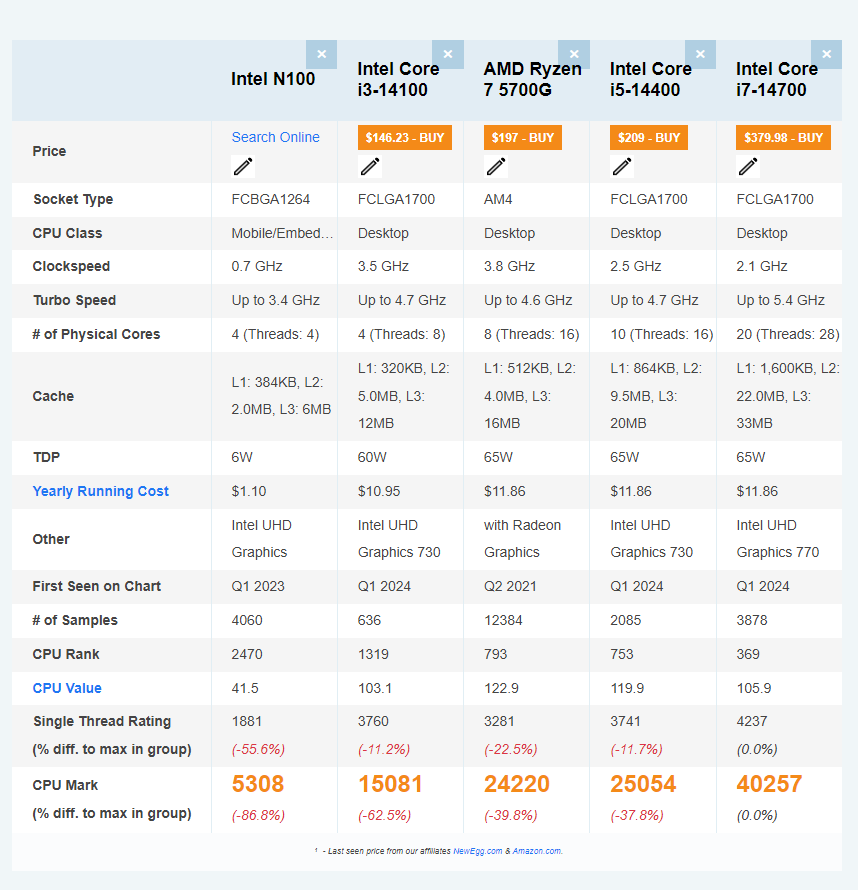This screenshot has height=890, width=858.
Task: Click the (-86.8%) CPU Mark difference
Action: click(x=258, y=816)
